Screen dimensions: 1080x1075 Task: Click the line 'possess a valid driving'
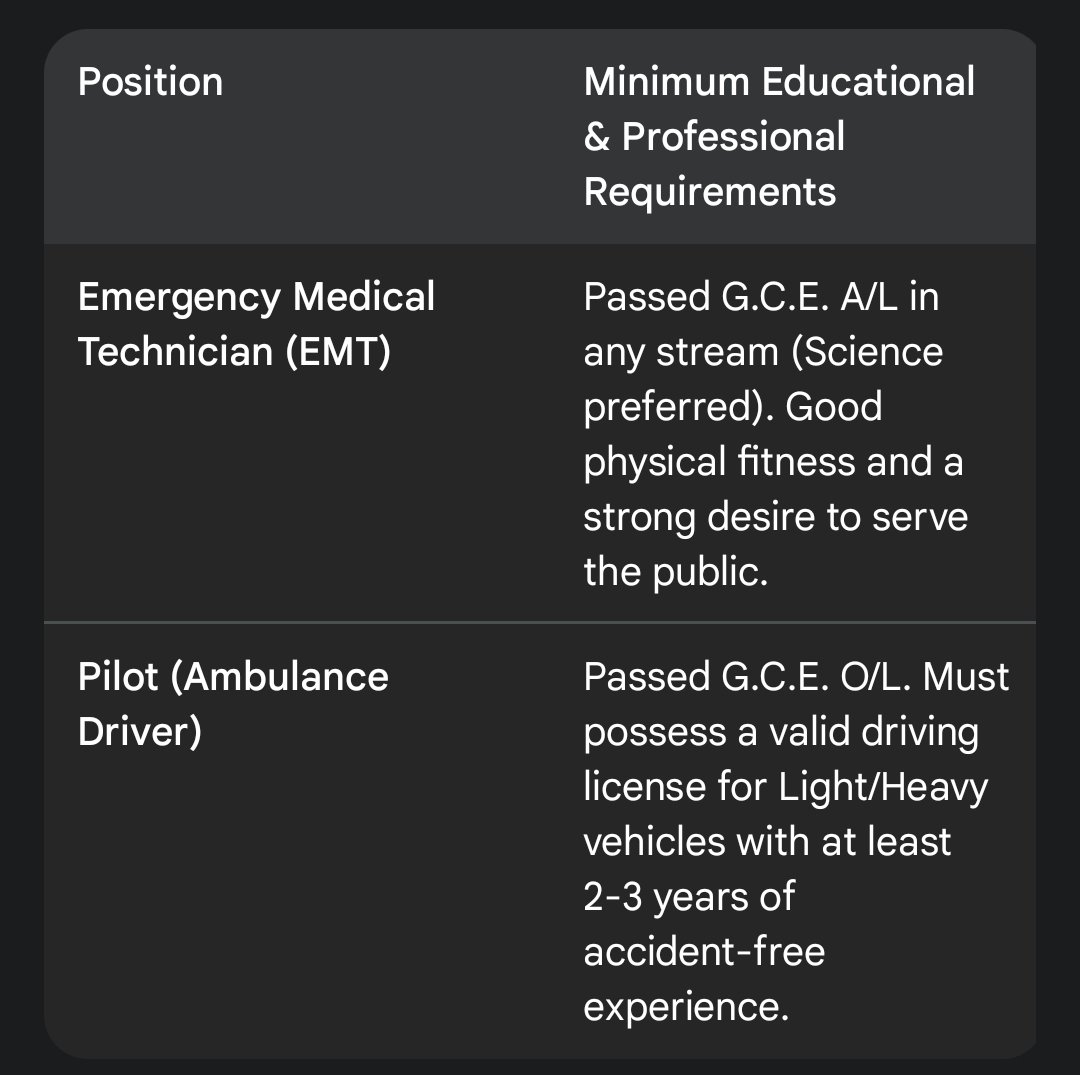click(780, 732)
